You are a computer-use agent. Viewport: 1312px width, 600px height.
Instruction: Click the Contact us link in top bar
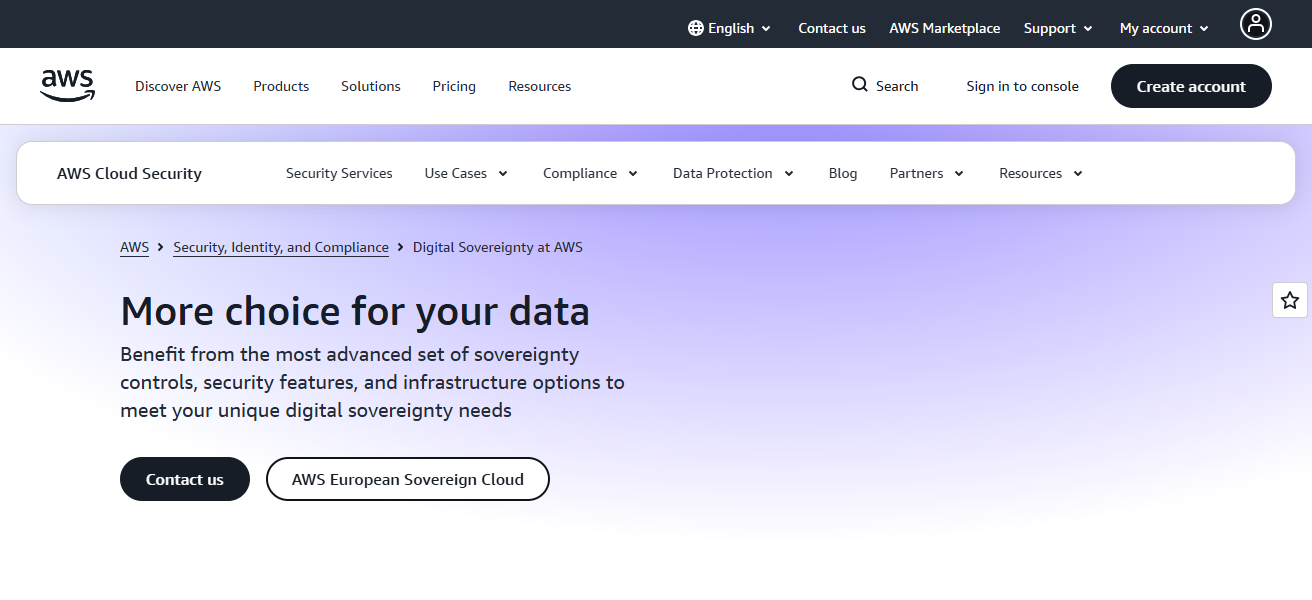pos(831,28)
